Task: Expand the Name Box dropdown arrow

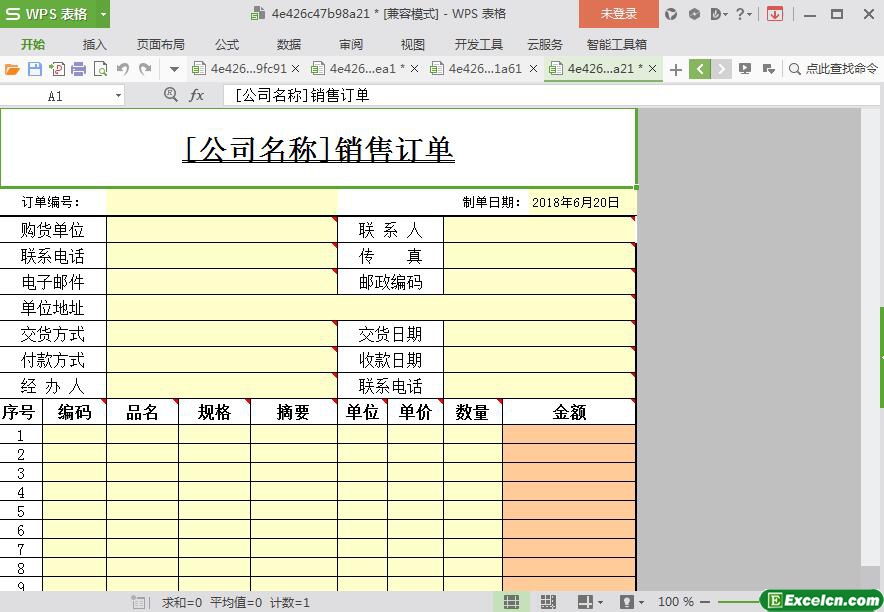Action: 118,96
